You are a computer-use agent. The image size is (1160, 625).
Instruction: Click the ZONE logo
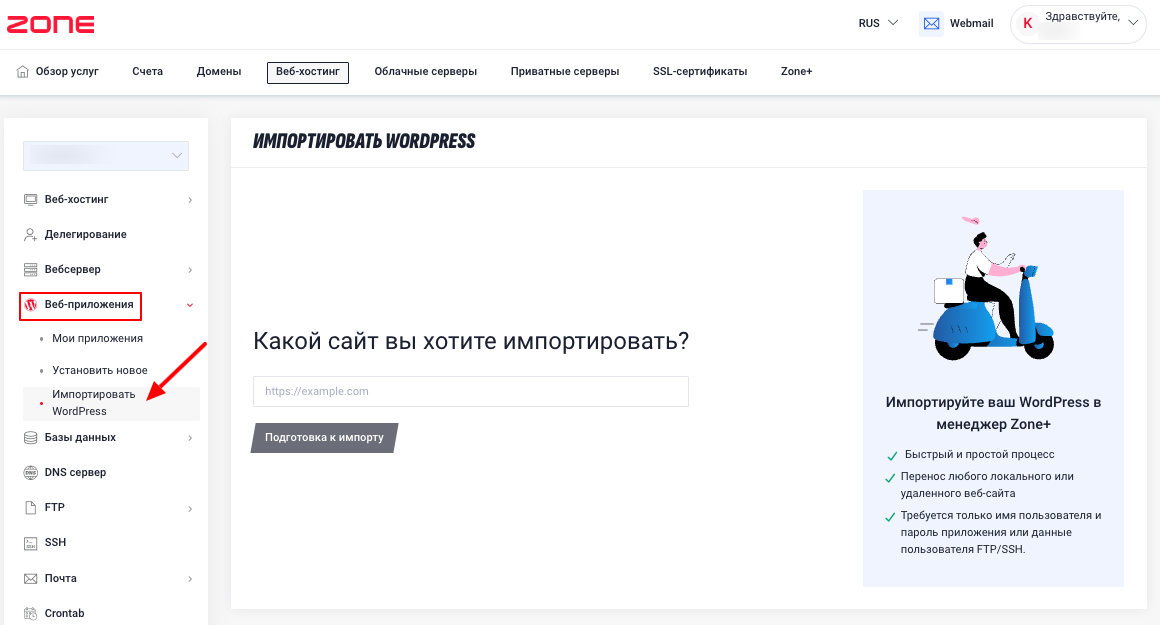(x=50, y=24)
